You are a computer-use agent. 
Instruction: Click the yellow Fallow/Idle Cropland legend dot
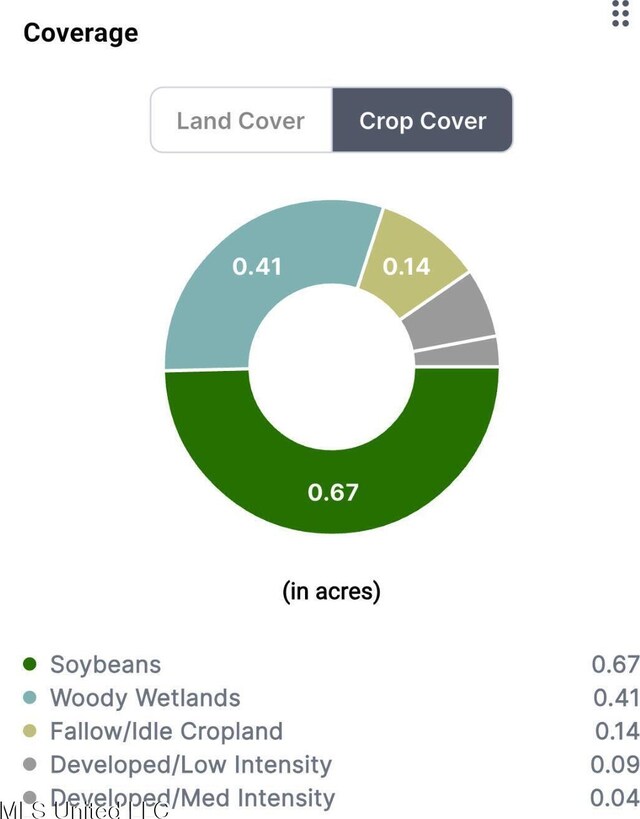click(x=30, y=731)
